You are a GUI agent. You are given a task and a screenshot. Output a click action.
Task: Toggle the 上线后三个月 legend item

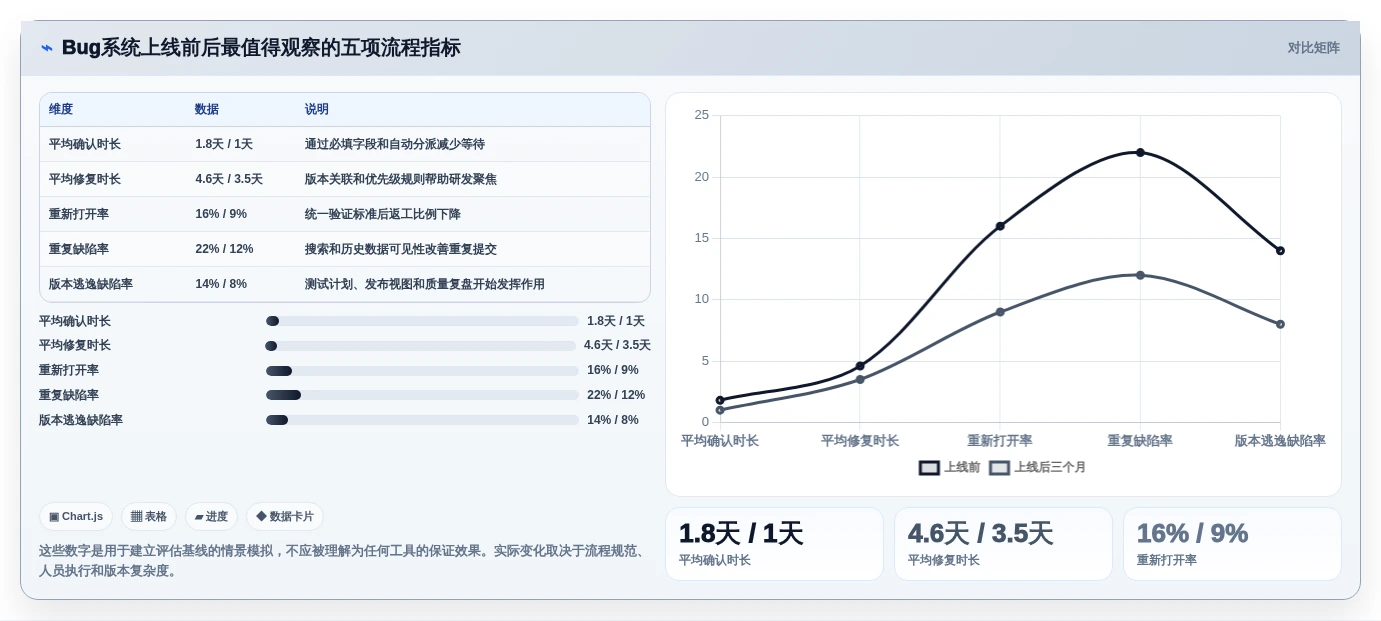click(1038, 467)
